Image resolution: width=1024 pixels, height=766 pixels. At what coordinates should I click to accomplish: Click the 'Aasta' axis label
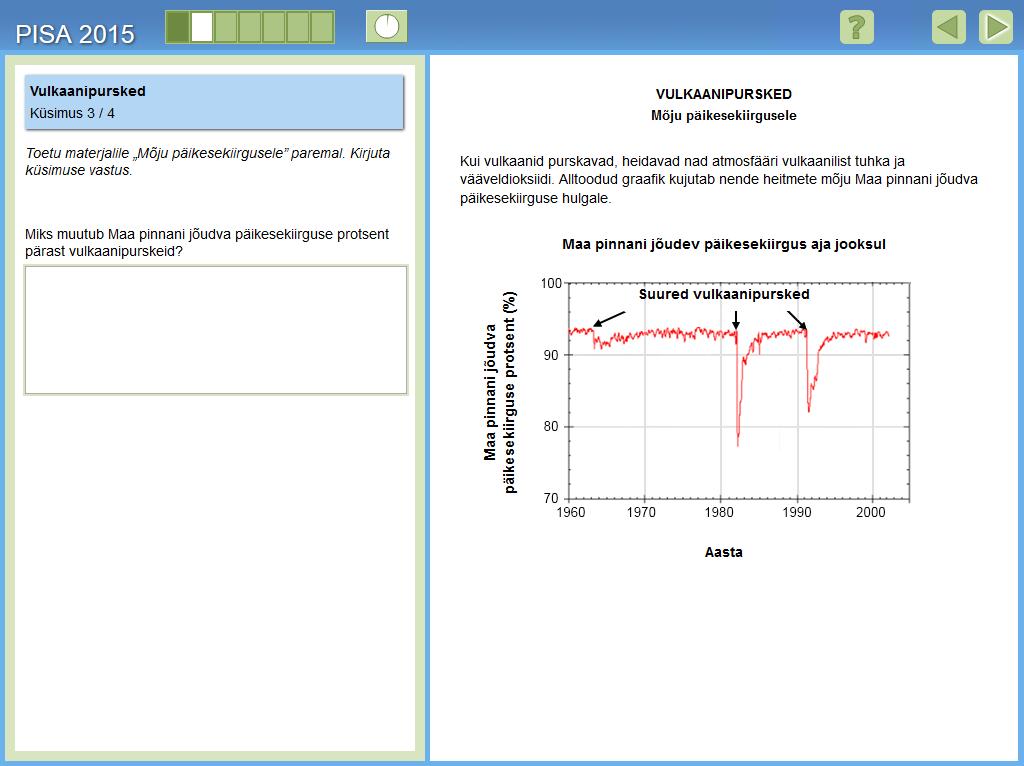(x=724, y=552)
